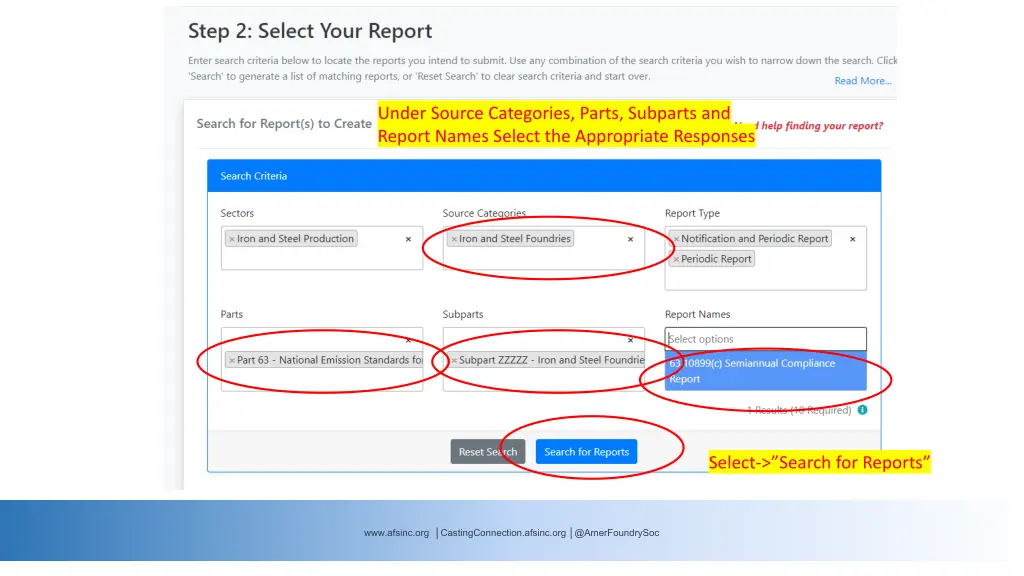Click the Periodic Report tag text
Image resolution: width=1024 pixels, height=576 pixels.
click(x=716, y=259)
